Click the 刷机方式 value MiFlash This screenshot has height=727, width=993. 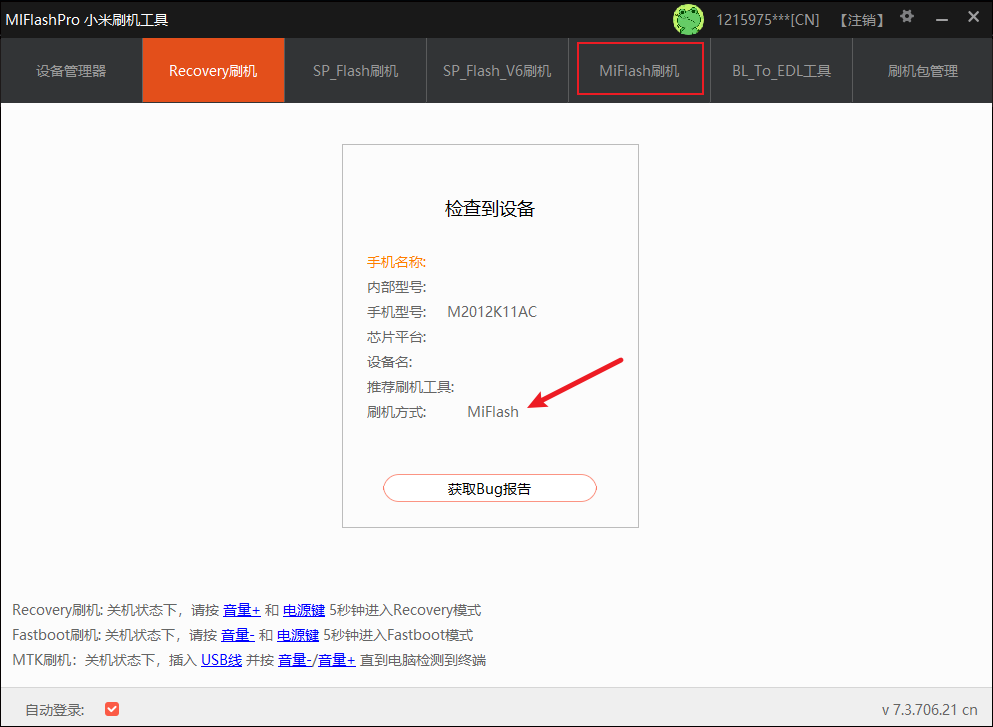pyautogui.click(x=493, y=412)
